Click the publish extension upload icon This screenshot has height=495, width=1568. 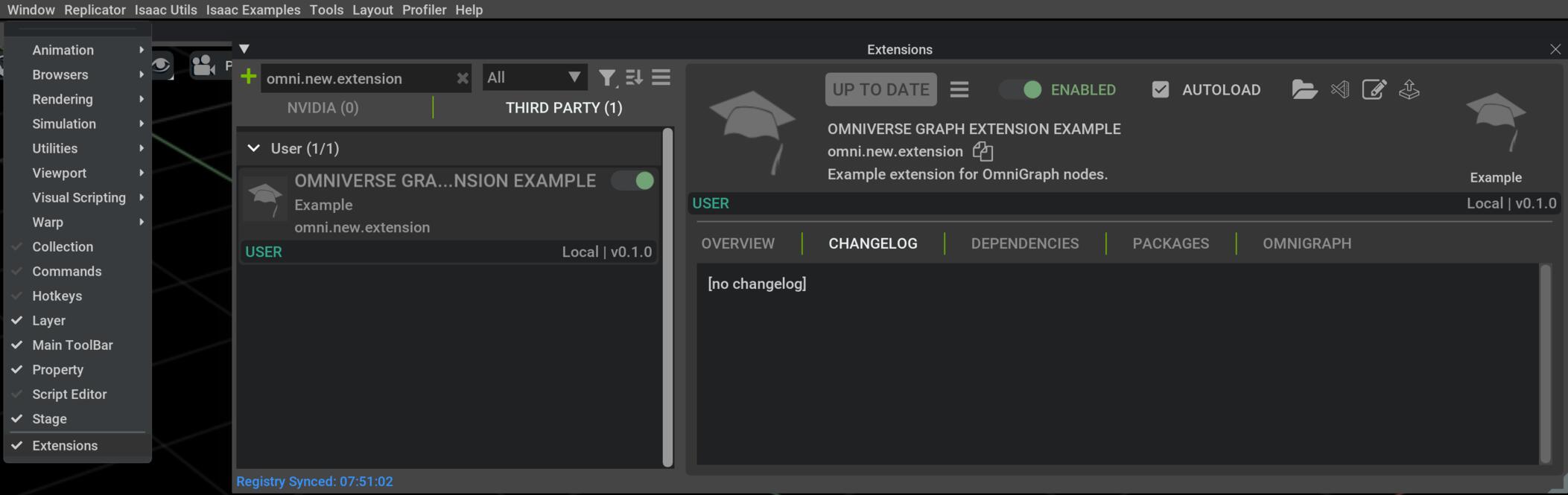1409,89
